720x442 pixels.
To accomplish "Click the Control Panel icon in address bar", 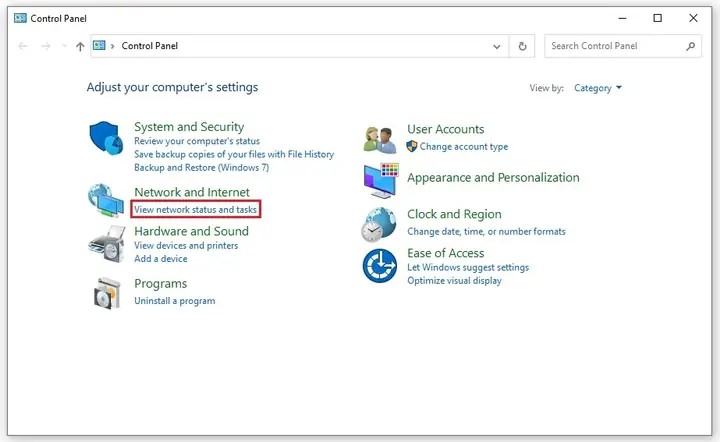I will (x=99, y=45).
